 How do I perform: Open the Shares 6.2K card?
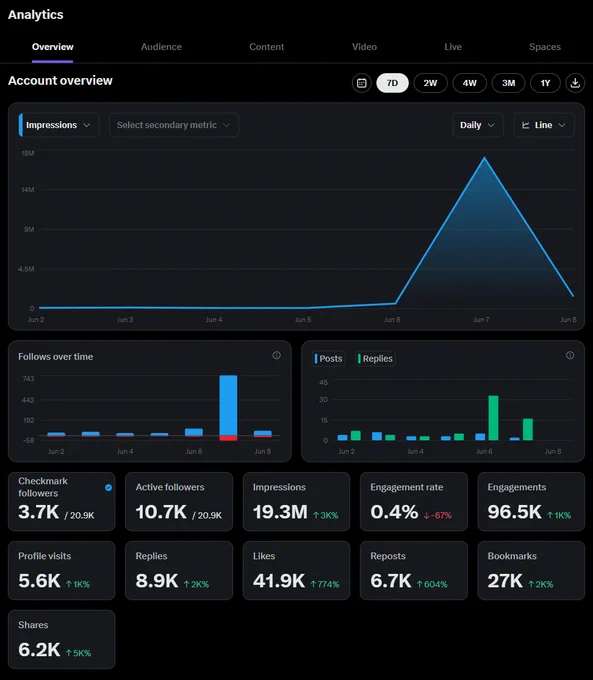tap(62, 639)
